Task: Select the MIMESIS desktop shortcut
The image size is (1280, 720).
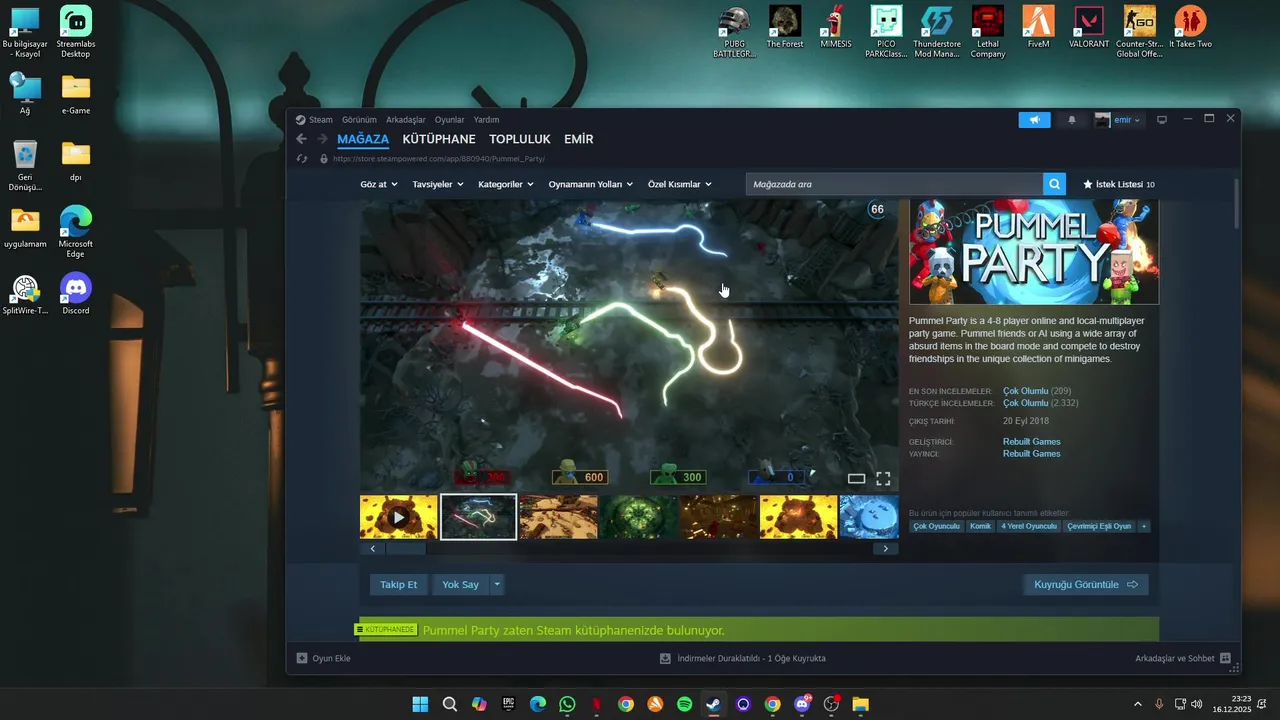Action: 836,27
